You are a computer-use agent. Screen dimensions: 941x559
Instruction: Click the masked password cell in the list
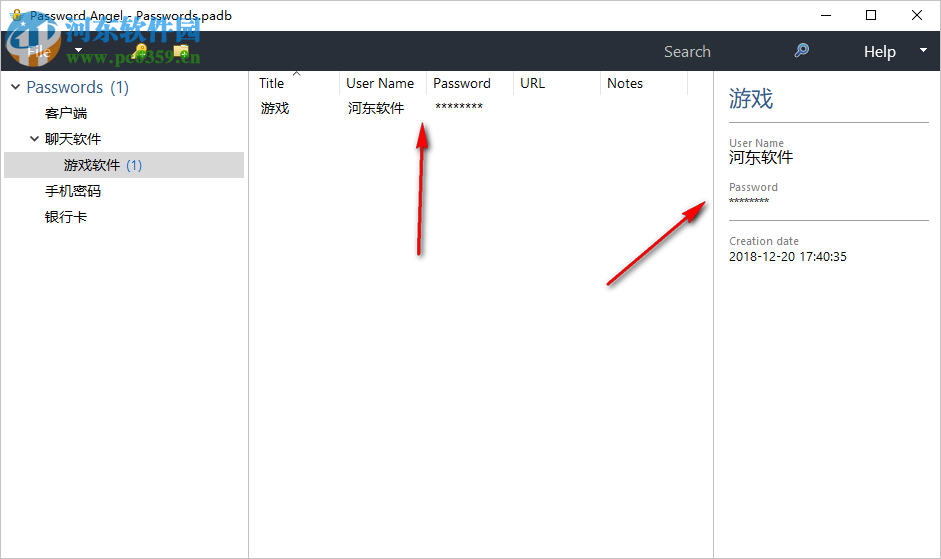(x=459, y=107)
